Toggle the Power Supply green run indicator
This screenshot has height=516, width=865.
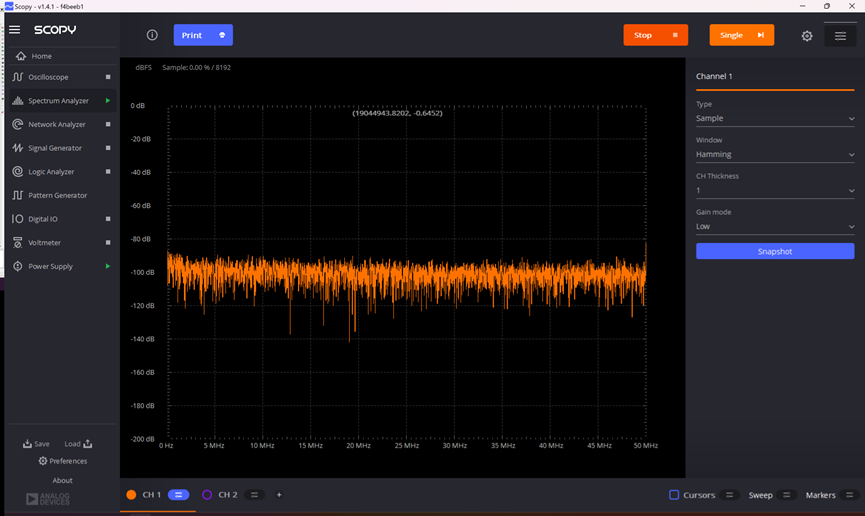[x=108, y=266]
